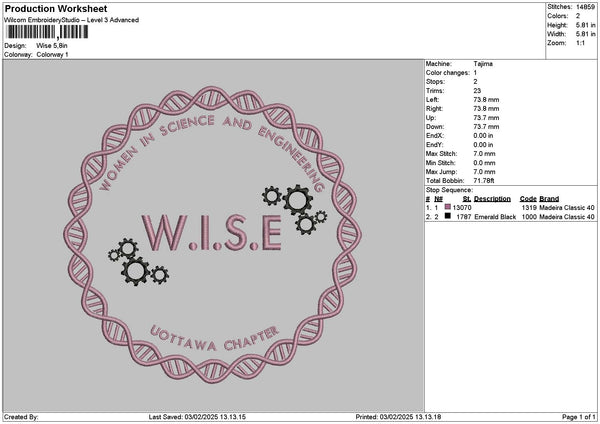This screenshot has height=424, width=600.
Task: Click the Zoom value 1:1
Action: [x=580, y=43]
